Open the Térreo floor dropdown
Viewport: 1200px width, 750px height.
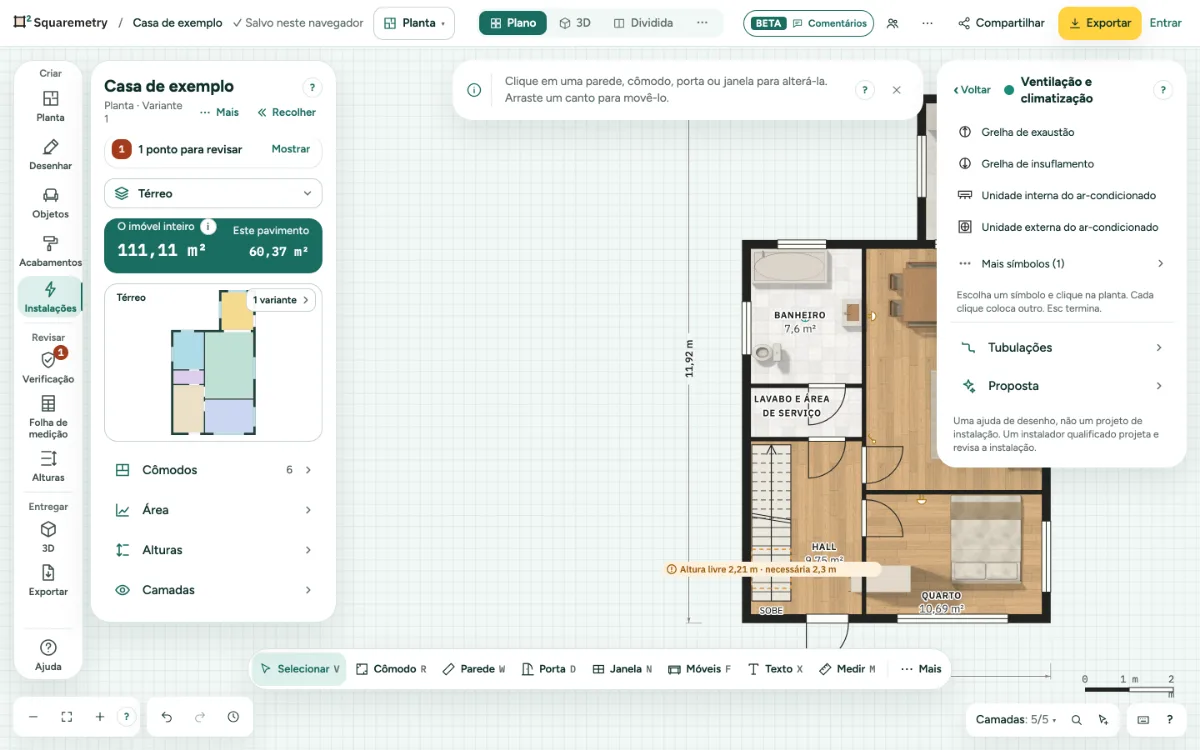pos(213,193)
